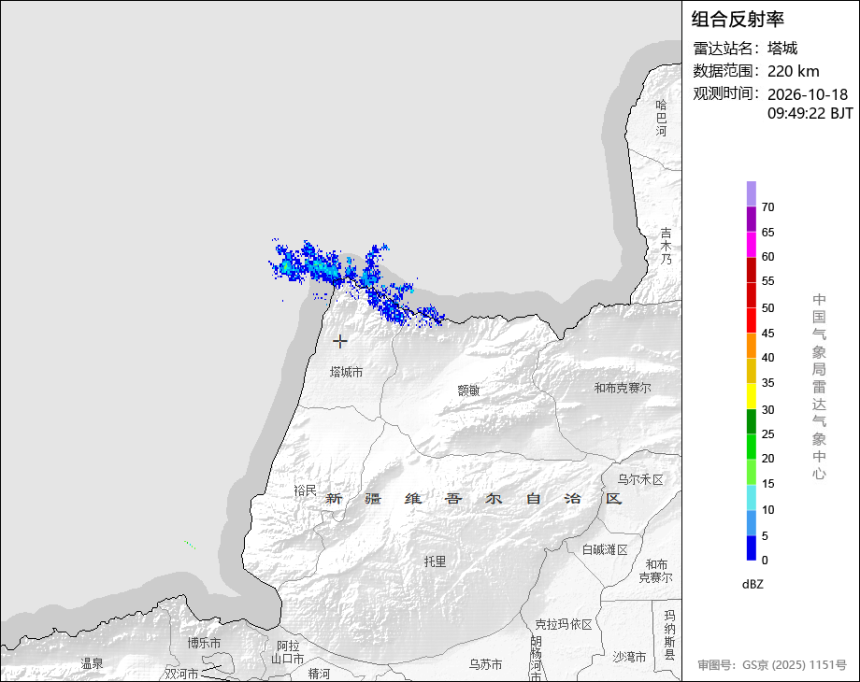Screen dimensions: 860x682
Task: Click the 塔城市 map label
Action: pyautogui.click(x=346, y=373)
